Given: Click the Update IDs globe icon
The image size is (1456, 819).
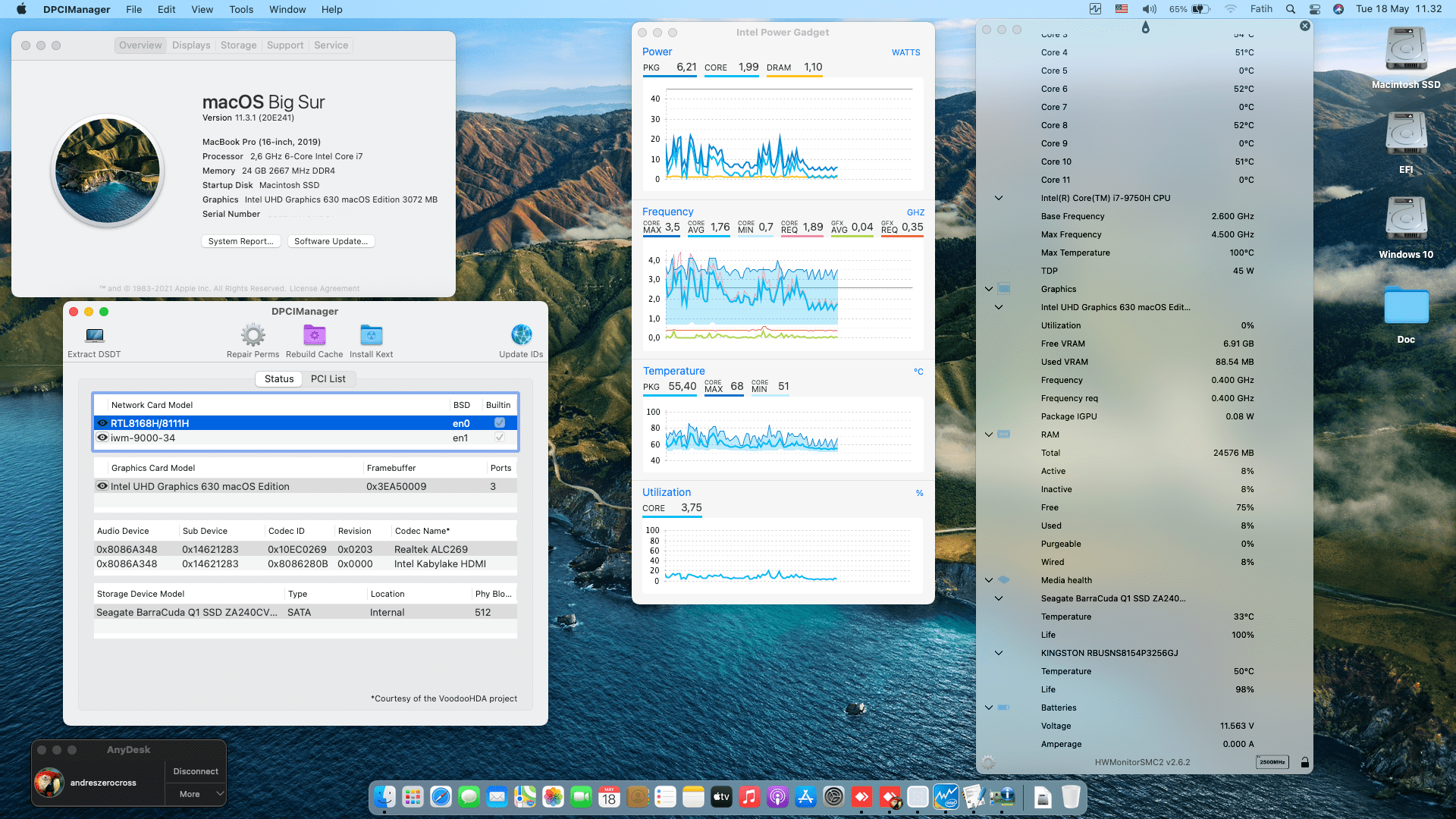Looking at the screenshot, I should click(x=521, y=334).
